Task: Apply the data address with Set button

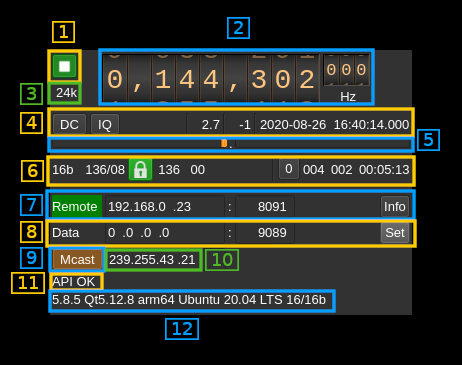Action: pyautogui.click(x=395, y=233)
